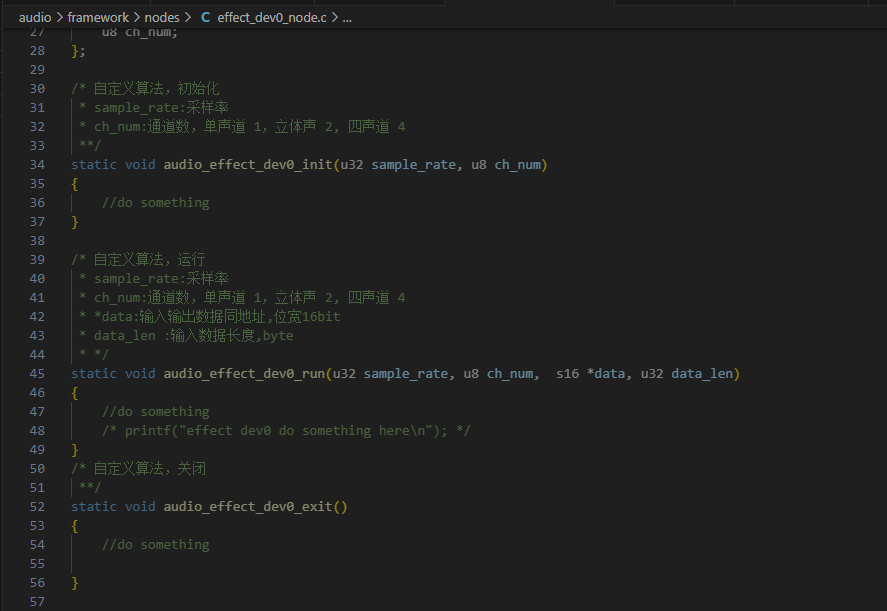Click the closing "};" on line 28
The height and width of the screenshot is (611, 887).
coord(79,51)
